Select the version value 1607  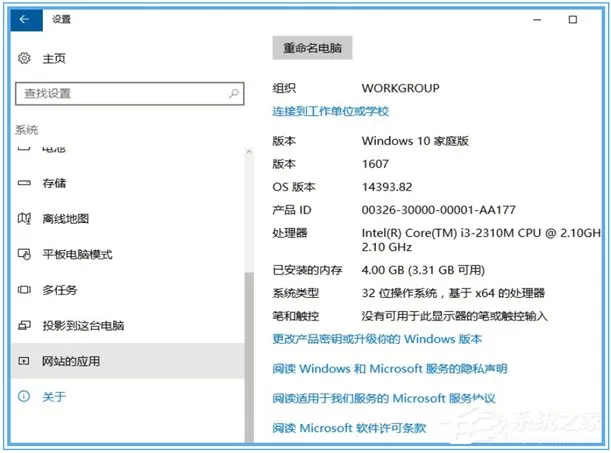[375, 164]
